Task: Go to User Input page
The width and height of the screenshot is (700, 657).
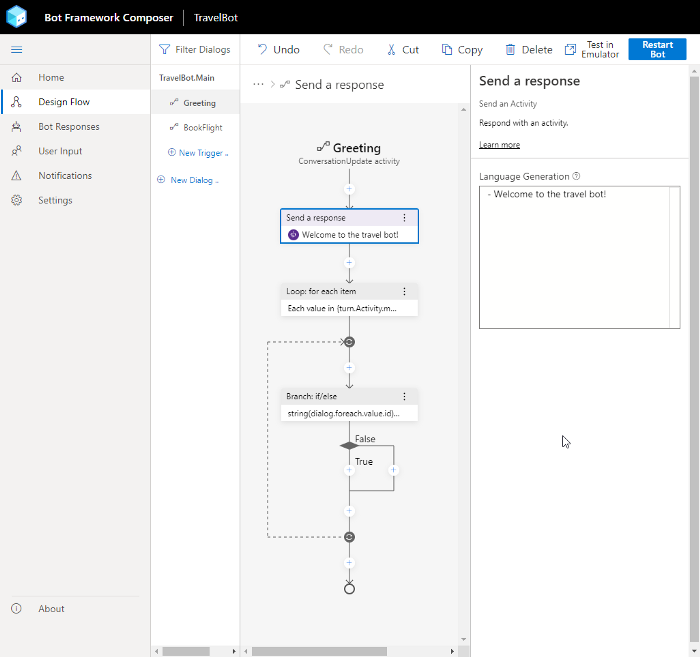Action: pyautogui.click(x=75, y=151)
